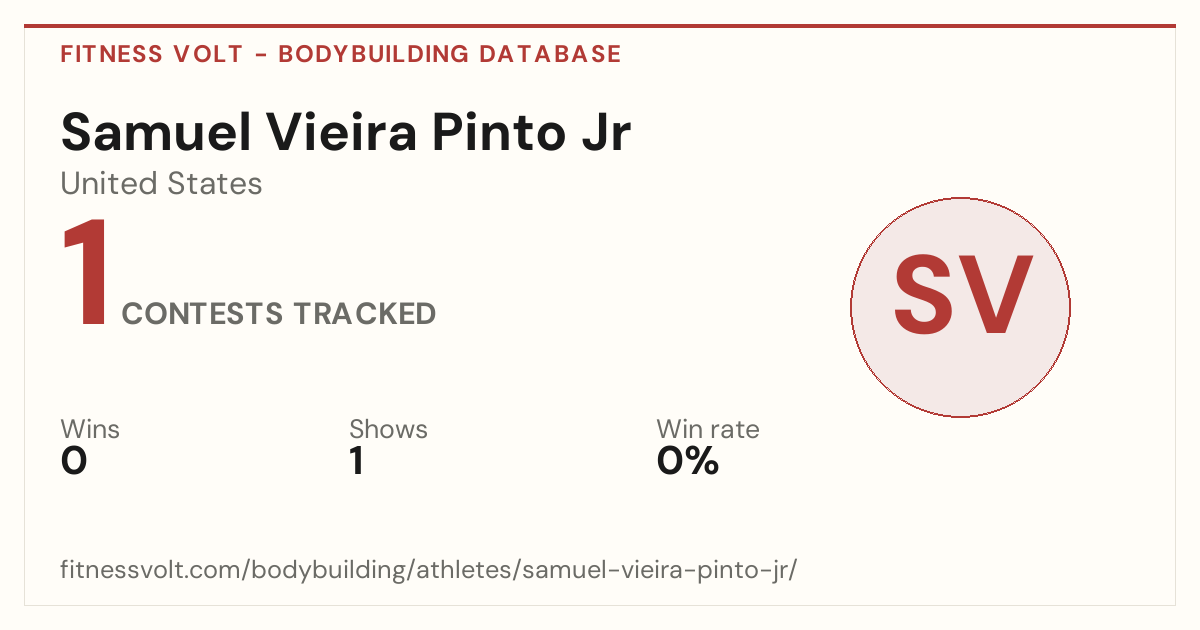Click the SV initials avatar circle

[960, 307]
